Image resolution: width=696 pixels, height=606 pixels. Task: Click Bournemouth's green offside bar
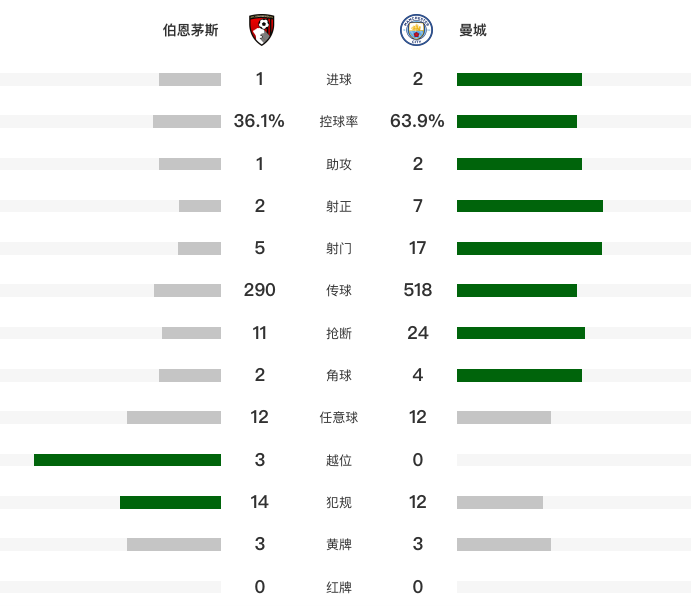127,460
